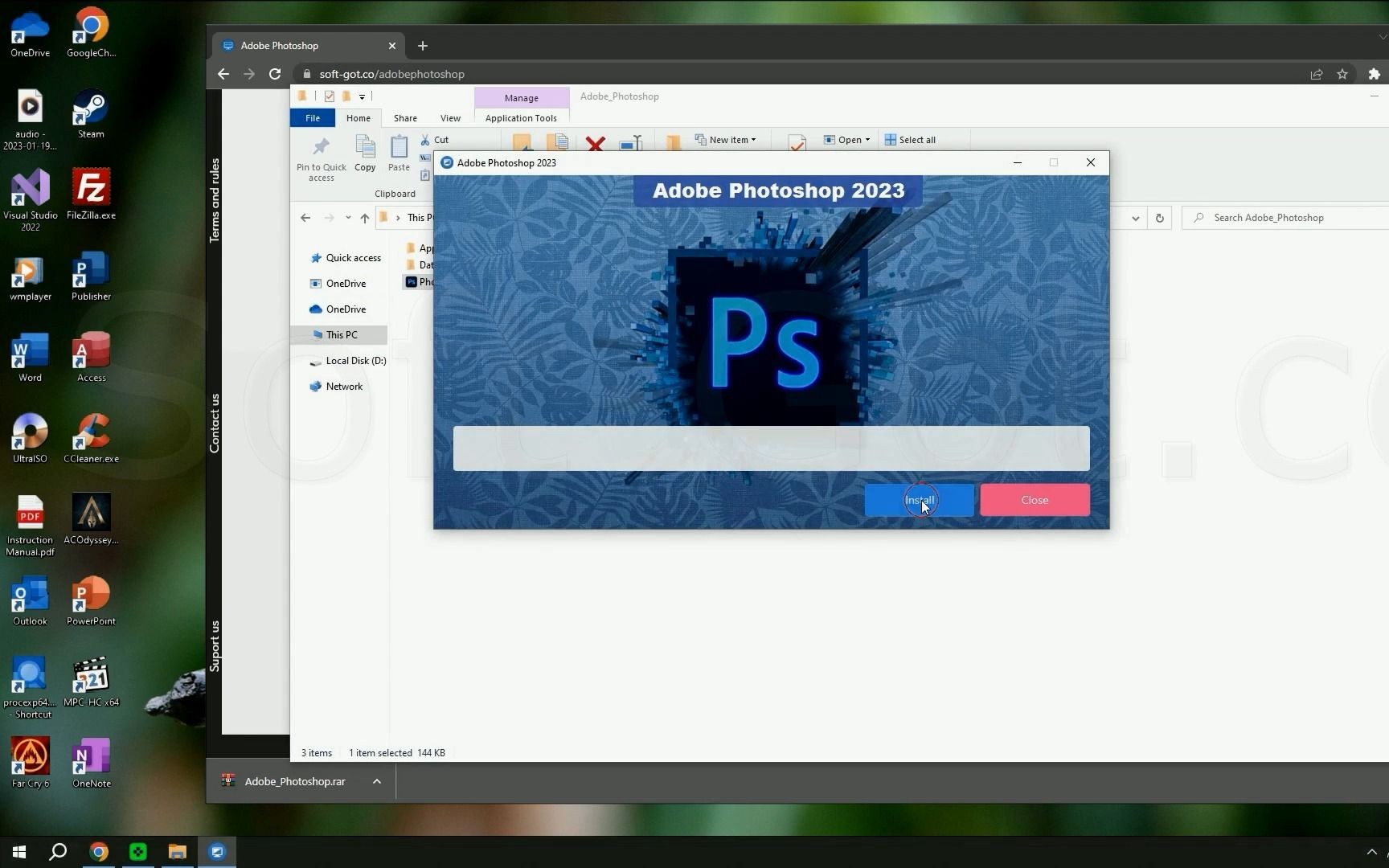Image resolution: width=1389 pixels, height=868 pixels.
Task: Click the Terms and rules link
Action: [x=215, y=200]
